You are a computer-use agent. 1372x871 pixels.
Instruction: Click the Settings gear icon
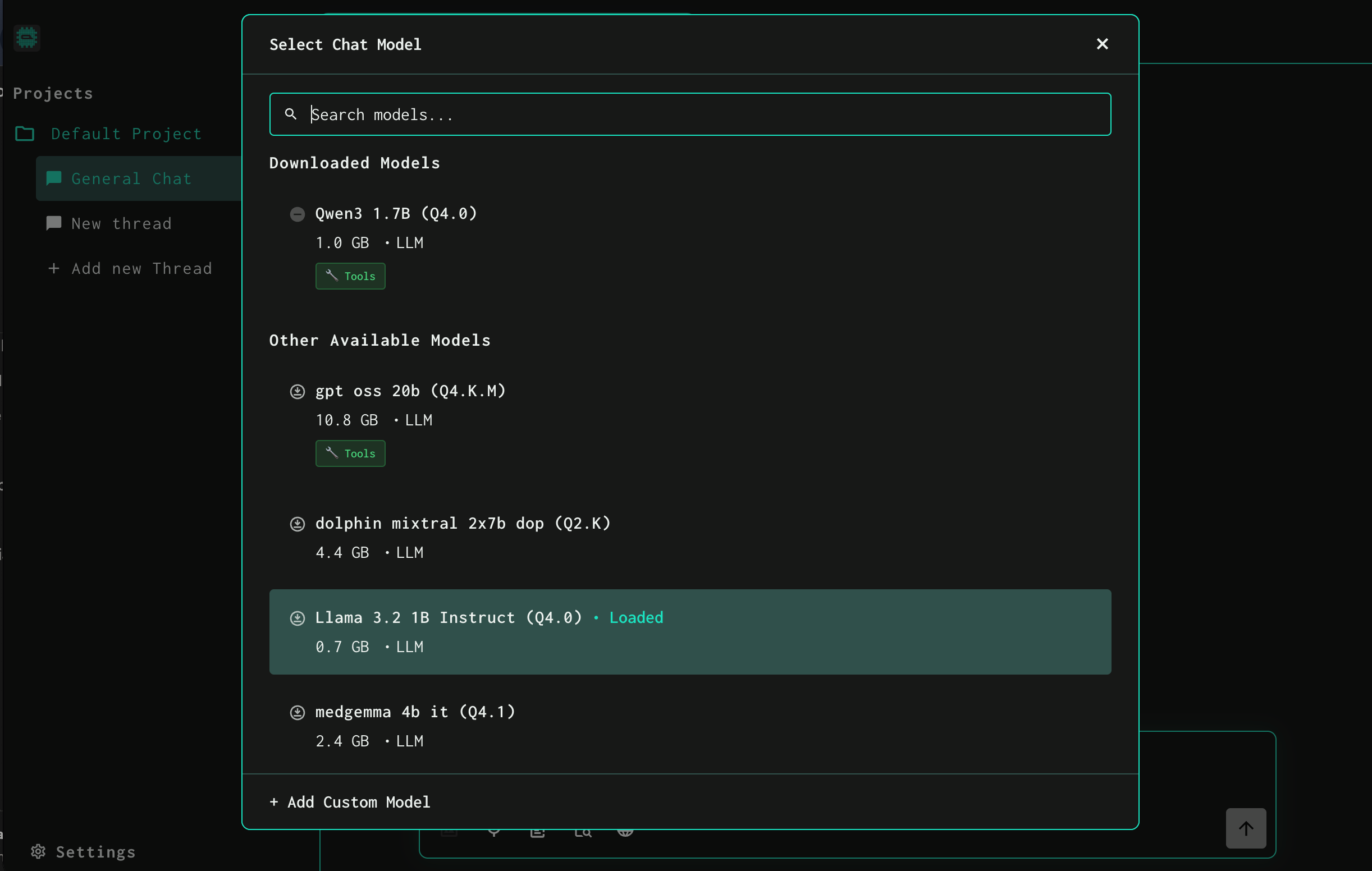click(38, 851)
